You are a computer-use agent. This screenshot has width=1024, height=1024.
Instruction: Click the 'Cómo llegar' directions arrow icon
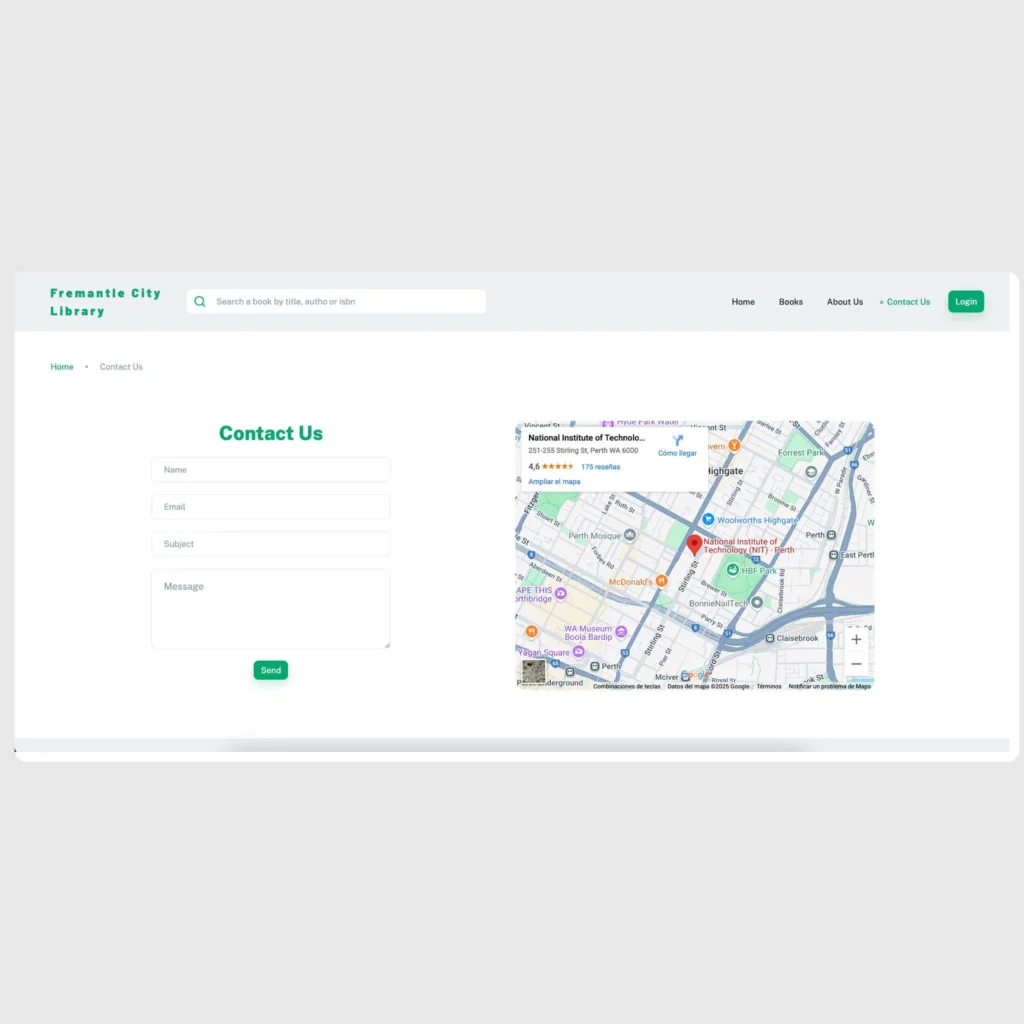pos(677,440)
